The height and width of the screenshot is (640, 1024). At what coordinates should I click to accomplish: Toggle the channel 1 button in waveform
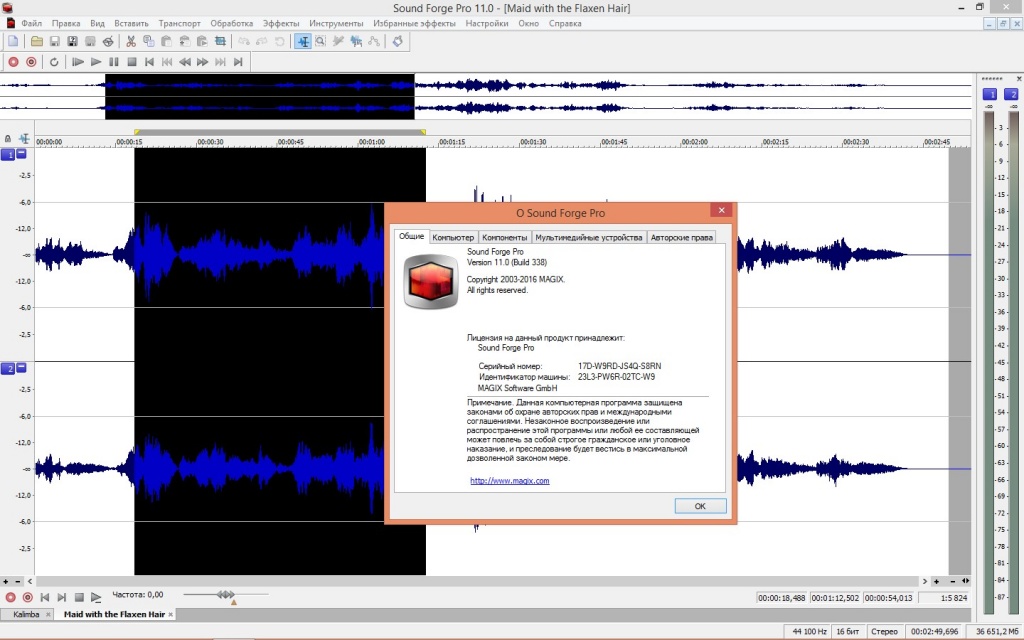(x=8, y=155)
